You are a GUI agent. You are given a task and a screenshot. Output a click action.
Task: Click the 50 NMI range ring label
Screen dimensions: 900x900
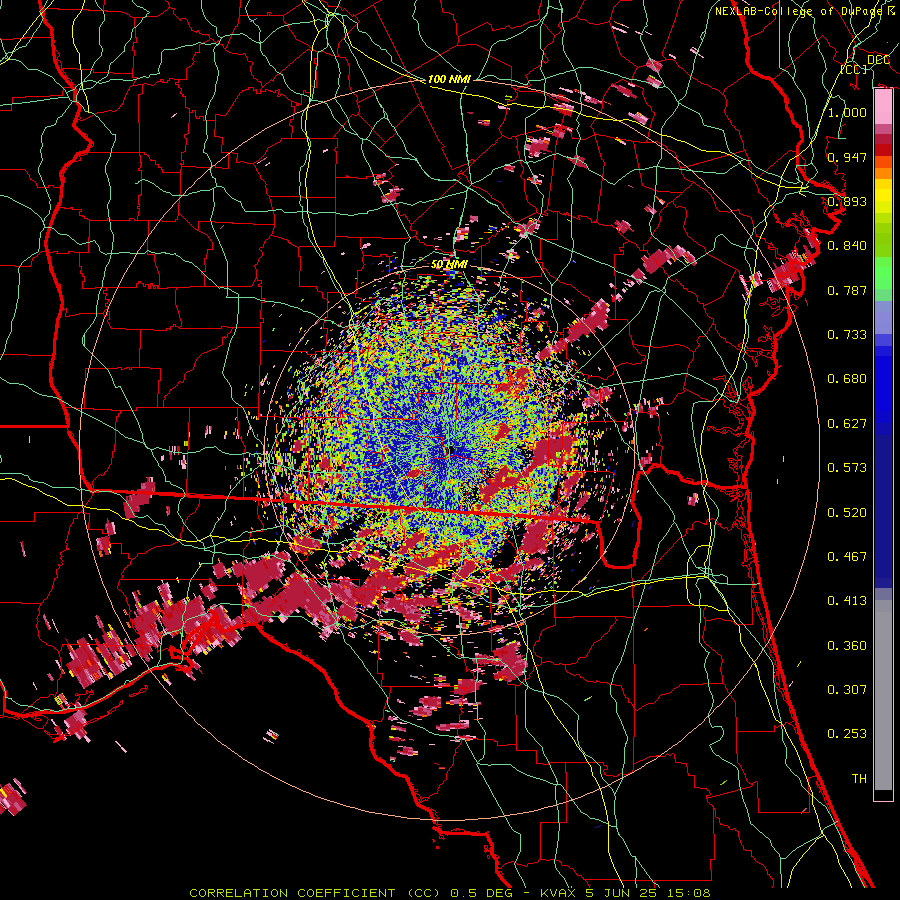pyautogui.click(x=449, y=264)
